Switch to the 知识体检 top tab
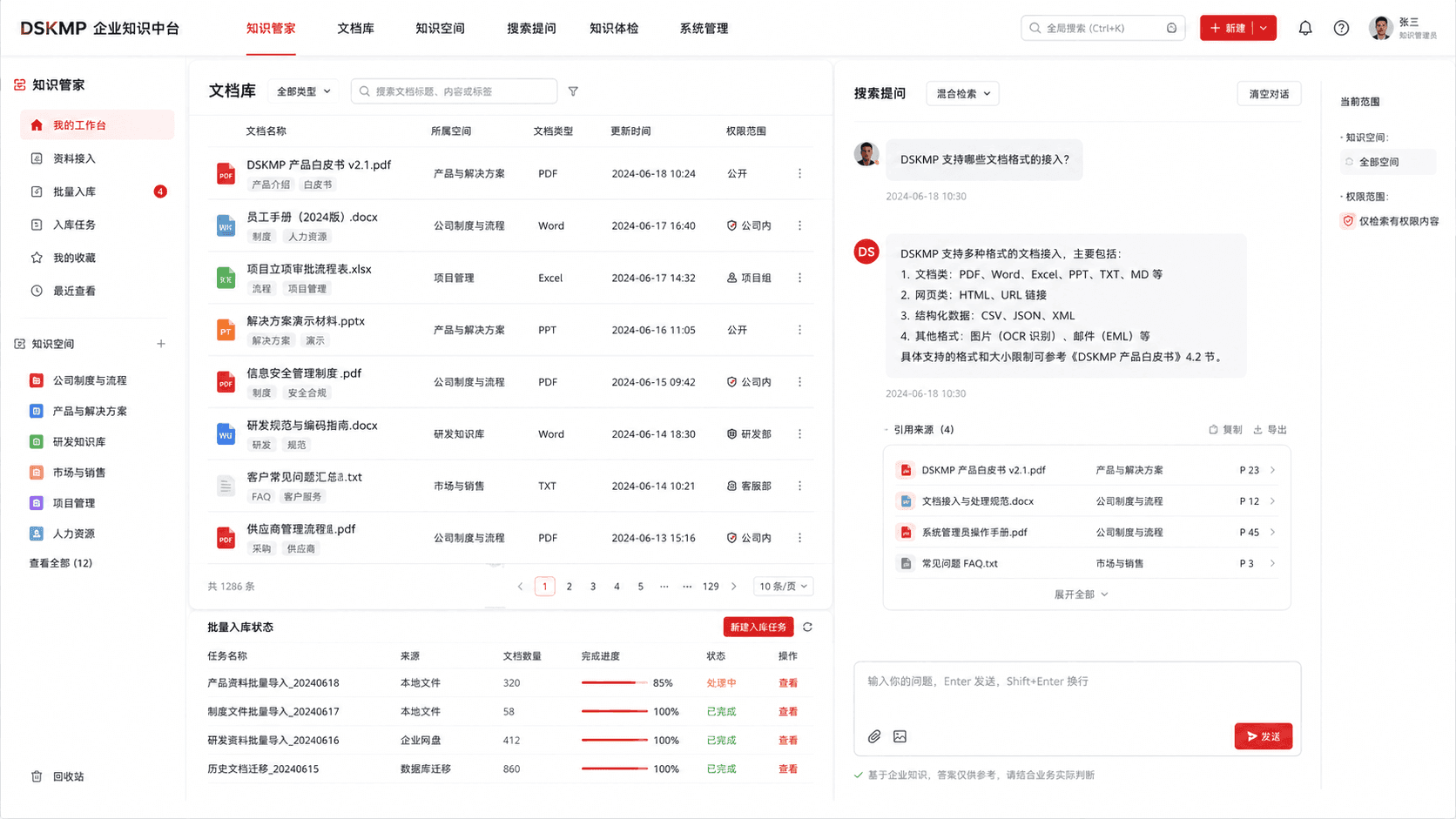Screen dimensions: 1456x819 (614, 28)
